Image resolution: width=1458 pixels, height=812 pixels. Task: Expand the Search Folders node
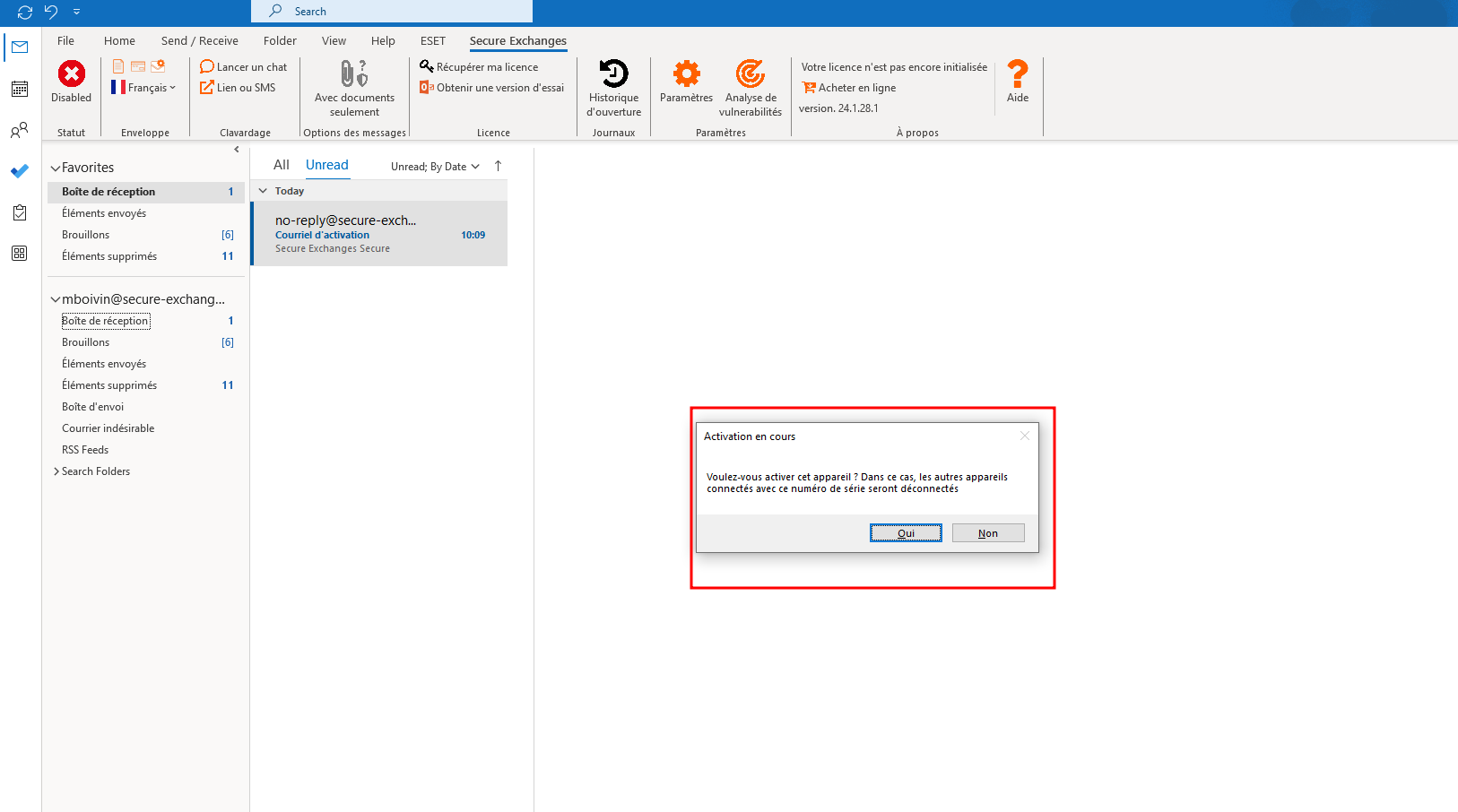[56, 471]
